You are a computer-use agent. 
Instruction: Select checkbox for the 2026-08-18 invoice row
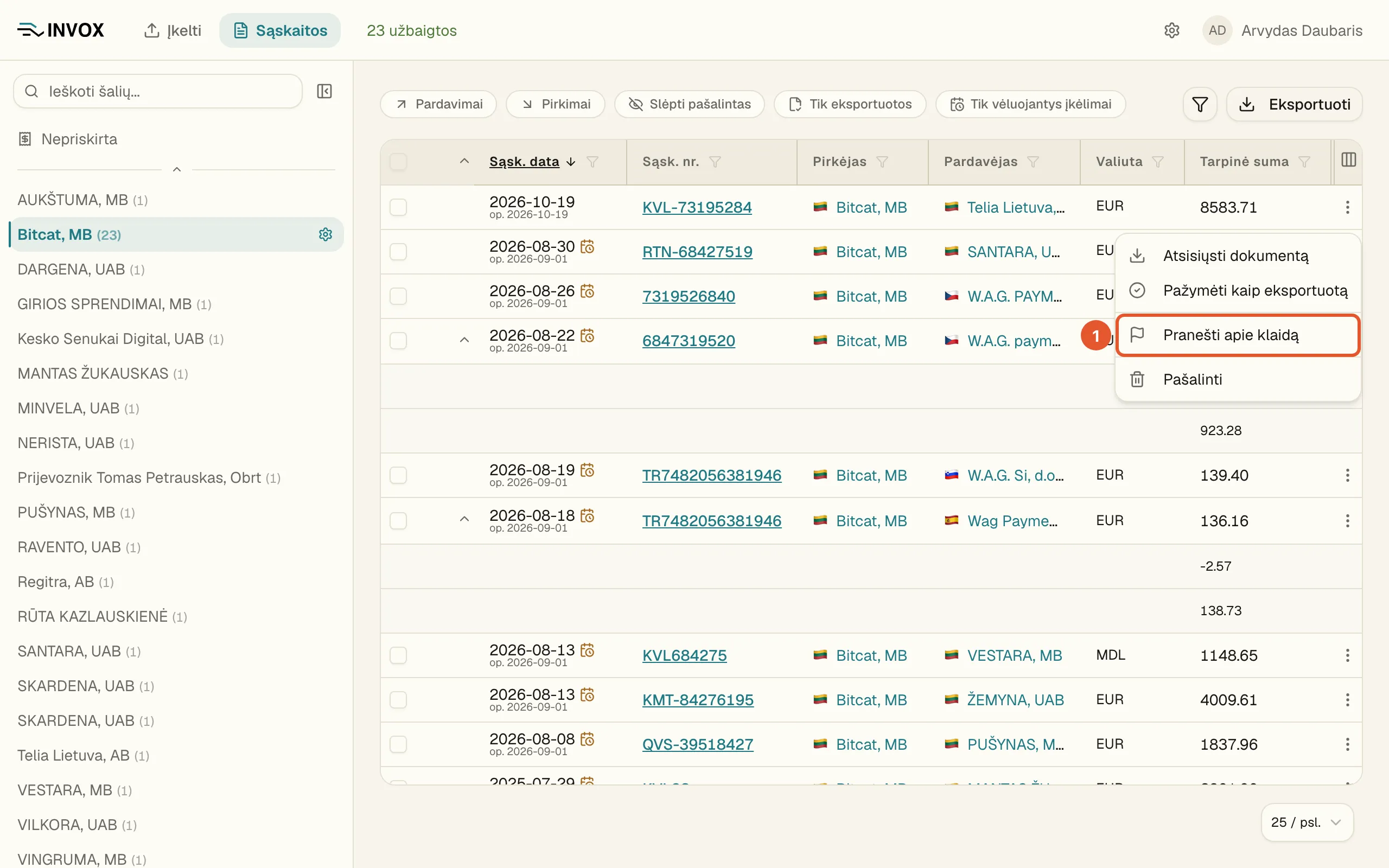coord(398,521)
